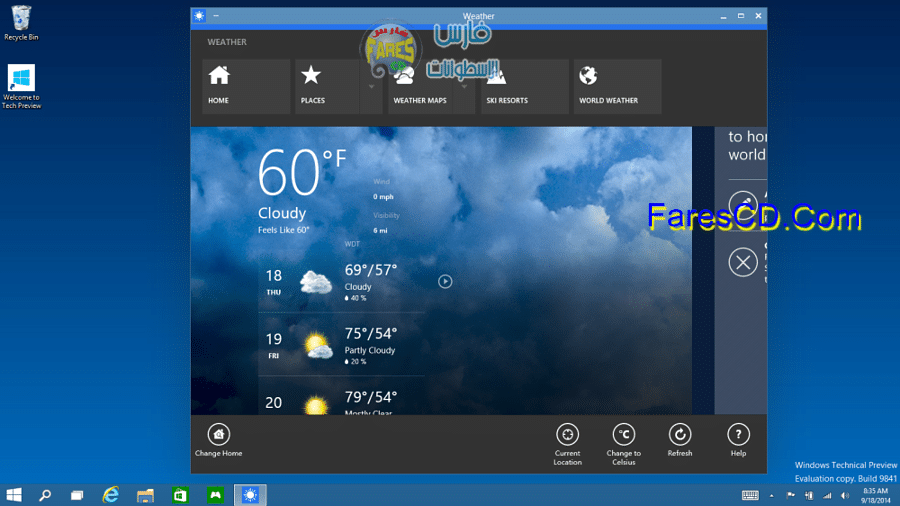Viewport: 900px width, 506px height.
Task: Open the network signal tray icon
Action: click(x=827, y=495)
